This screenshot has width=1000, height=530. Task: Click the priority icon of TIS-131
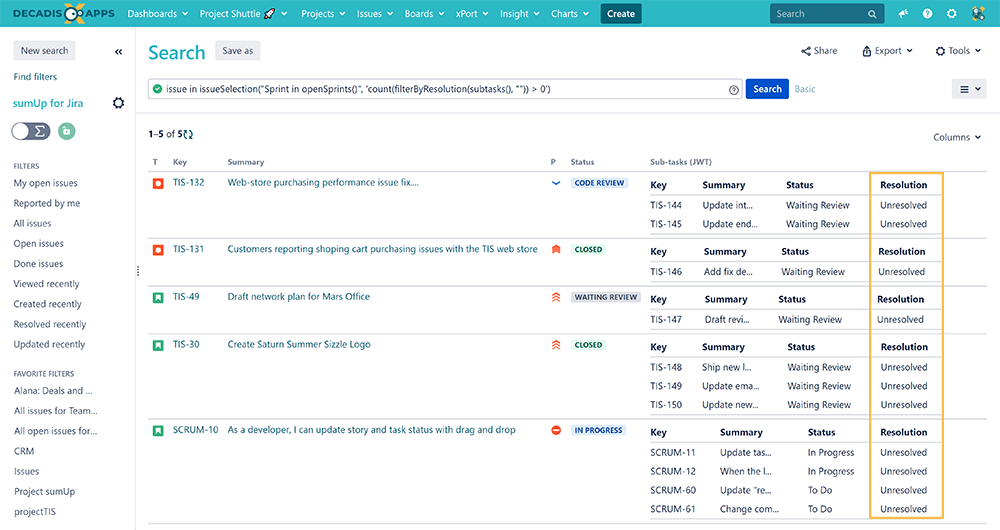pos(555,249)
